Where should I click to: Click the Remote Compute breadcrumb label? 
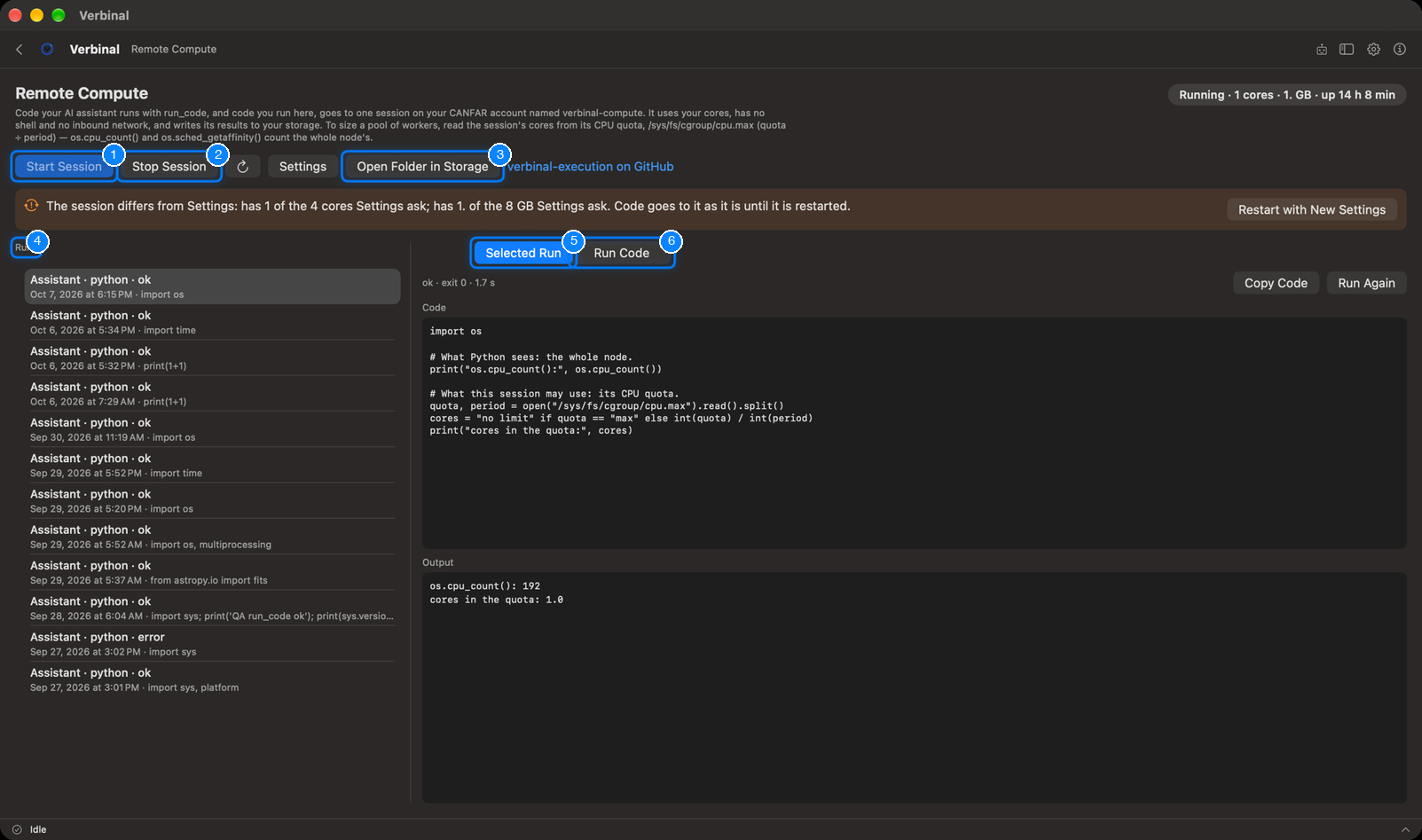pyautogui.click(x=174, y=50)
